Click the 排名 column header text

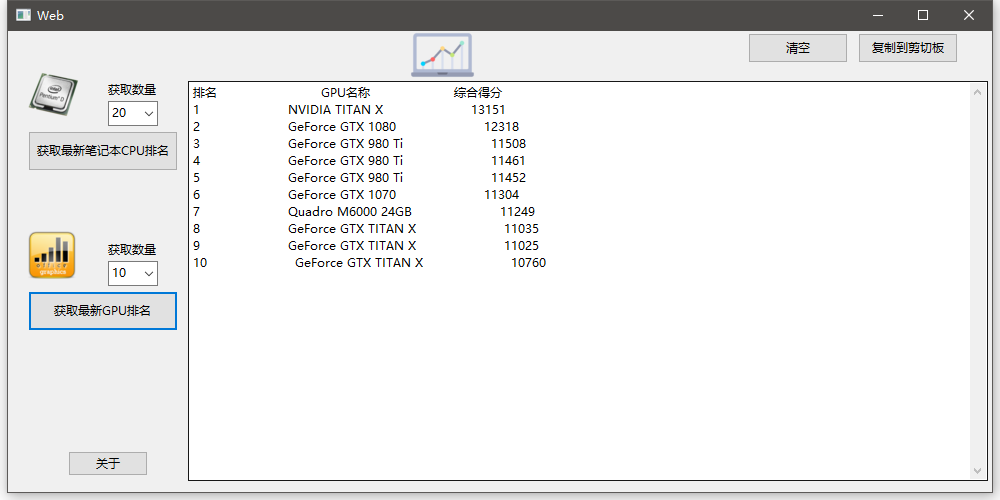(205, 93)
